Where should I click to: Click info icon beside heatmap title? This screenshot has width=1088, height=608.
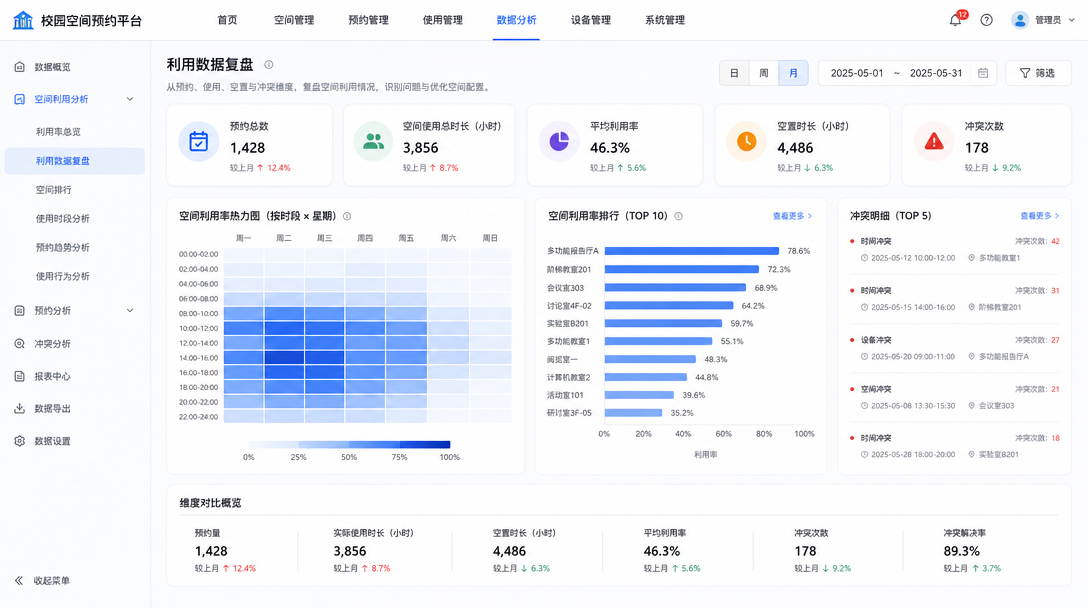[347, 216]
